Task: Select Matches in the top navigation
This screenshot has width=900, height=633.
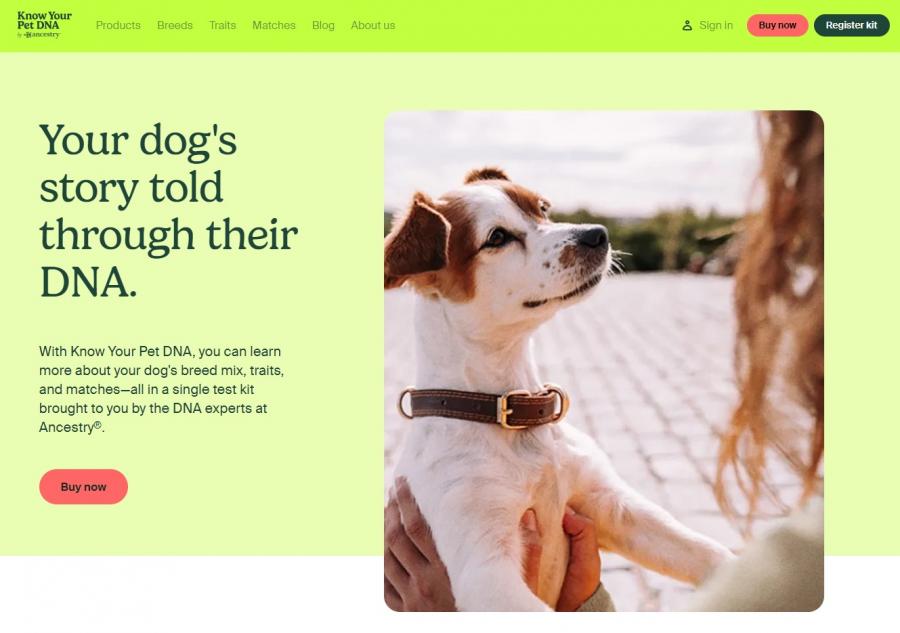Action: (x=274, y=25)
